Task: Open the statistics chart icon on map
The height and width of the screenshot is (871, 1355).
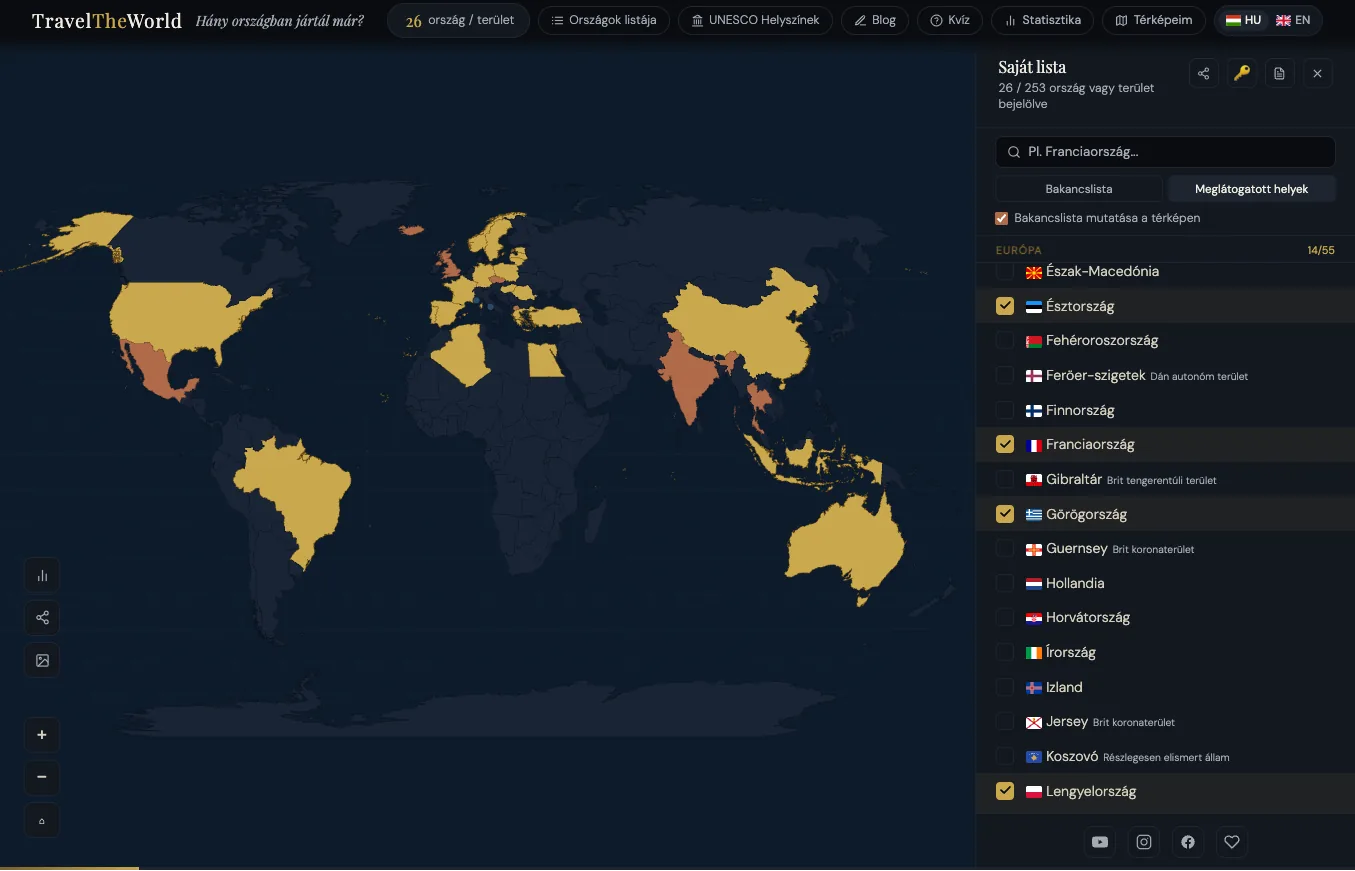Action: (42, 575)
